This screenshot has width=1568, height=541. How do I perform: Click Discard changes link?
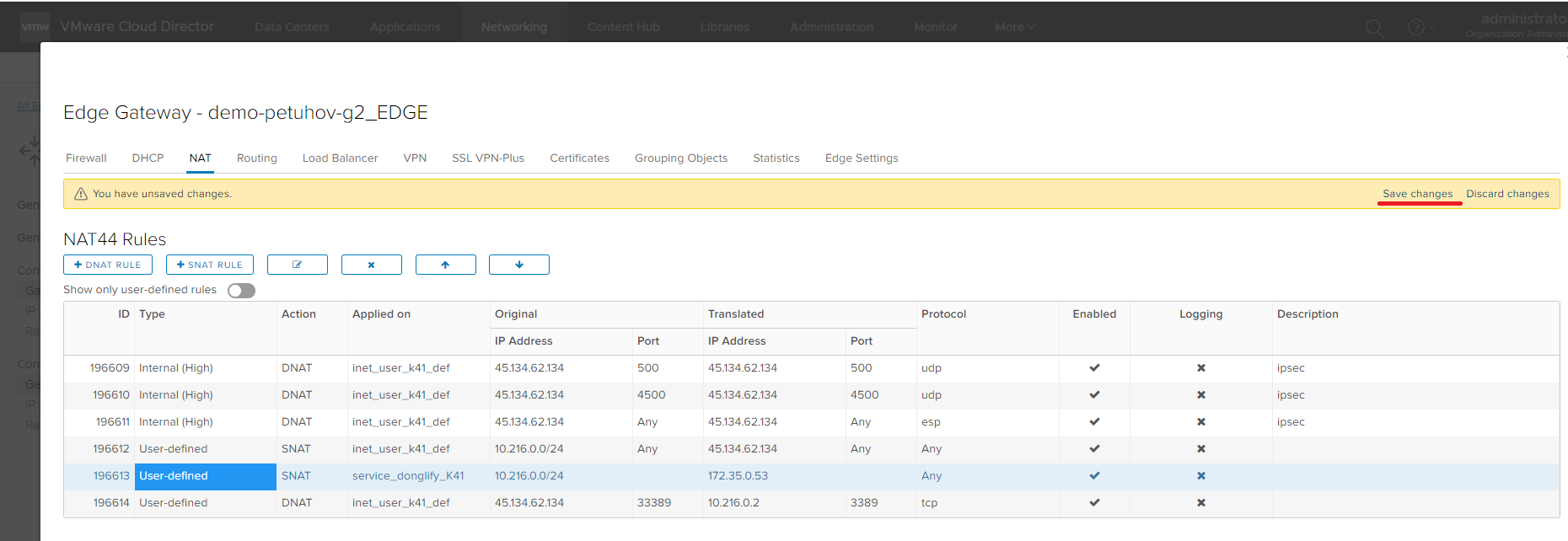1507,194
